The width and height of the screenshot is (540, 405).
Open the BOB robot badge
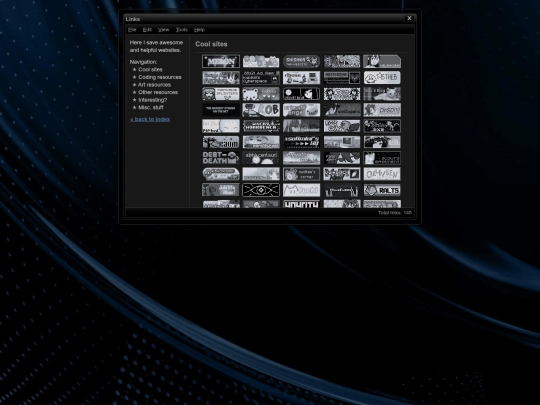(x=261, y=110)
